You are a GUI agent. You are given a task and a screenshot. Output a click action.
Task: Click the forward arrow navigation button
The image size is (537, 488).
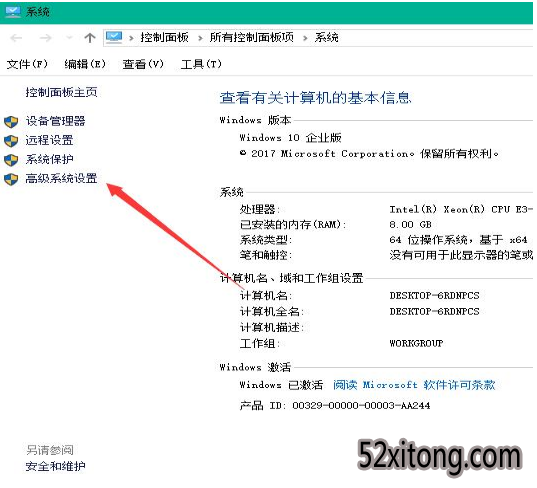point(45,38)
